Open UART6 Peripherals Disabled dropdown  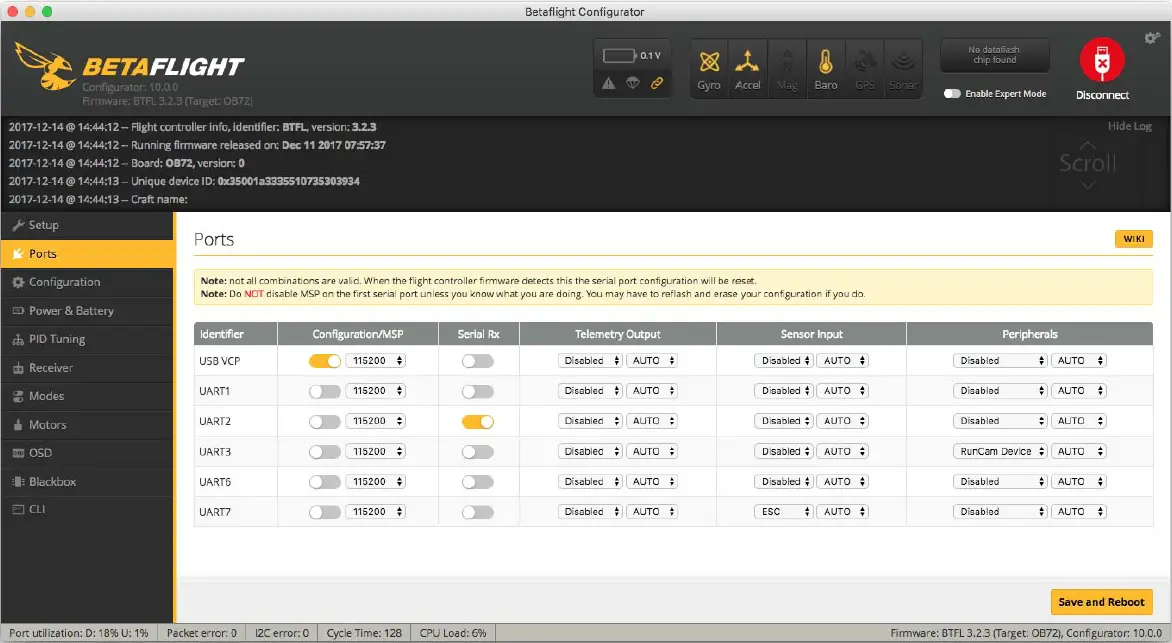(1000, 482)
